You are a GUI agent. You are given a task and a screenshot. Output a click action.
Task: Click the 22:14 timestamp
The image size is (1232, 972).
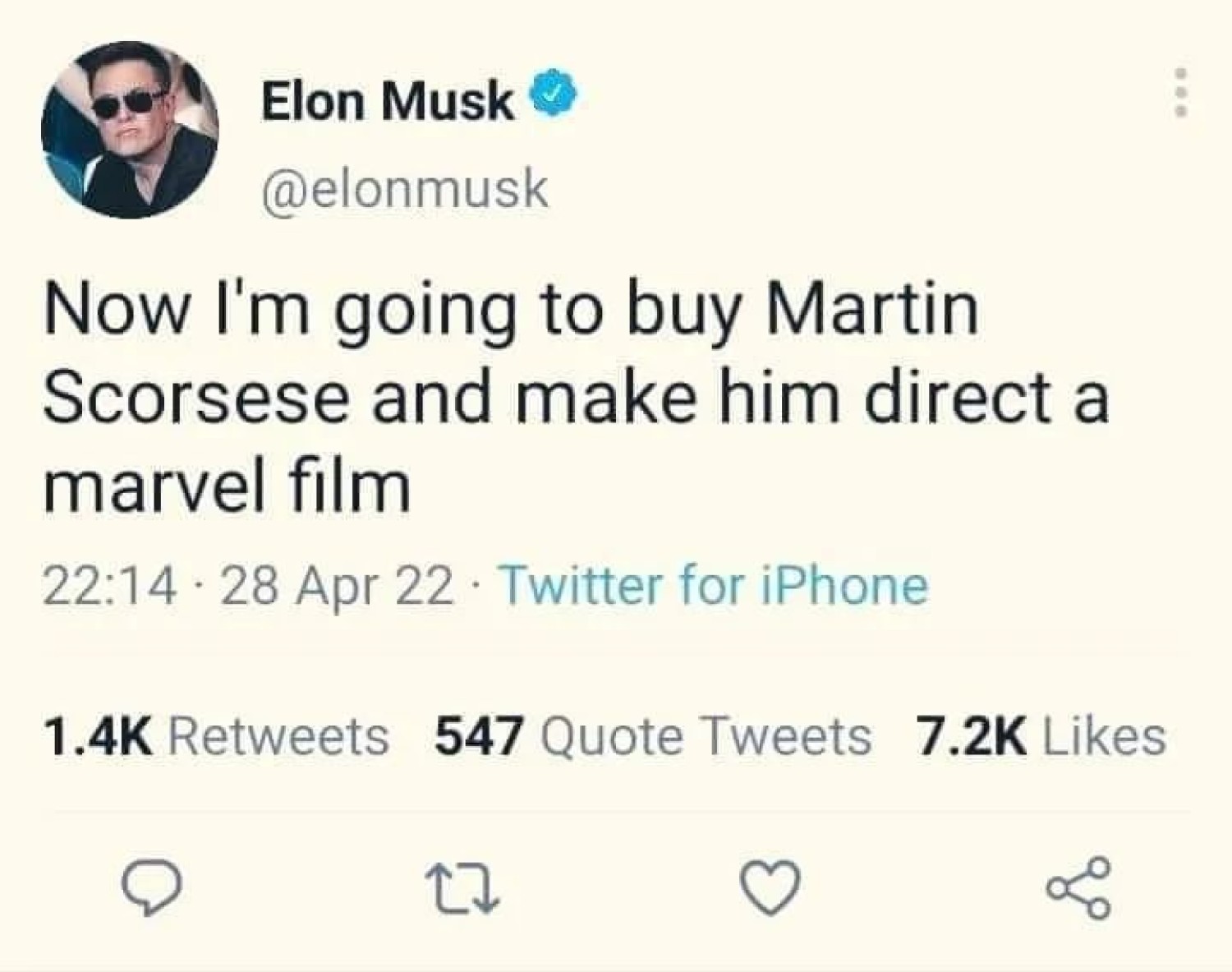tap(110, 587)
